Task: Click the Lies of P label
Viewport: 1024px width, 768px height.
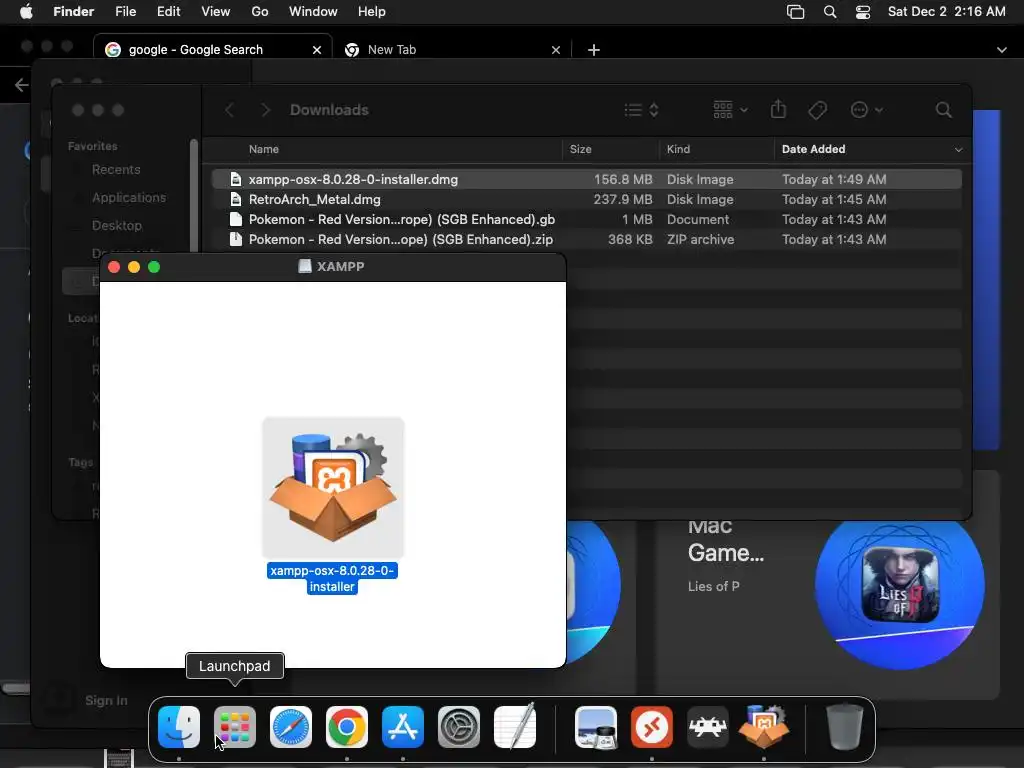Action: click(x=713, y=586)
